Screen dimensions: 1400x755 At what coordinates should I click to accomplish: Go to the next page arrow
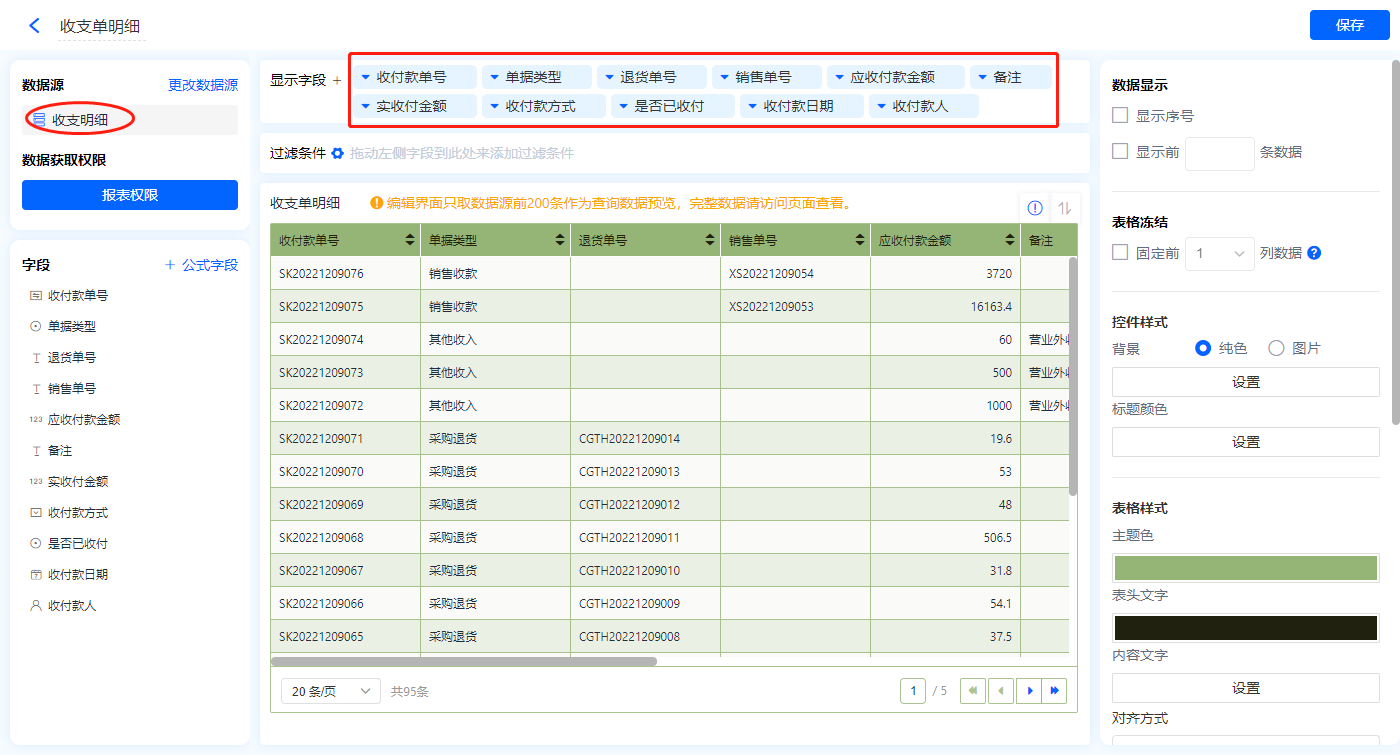pos(1029,690)
